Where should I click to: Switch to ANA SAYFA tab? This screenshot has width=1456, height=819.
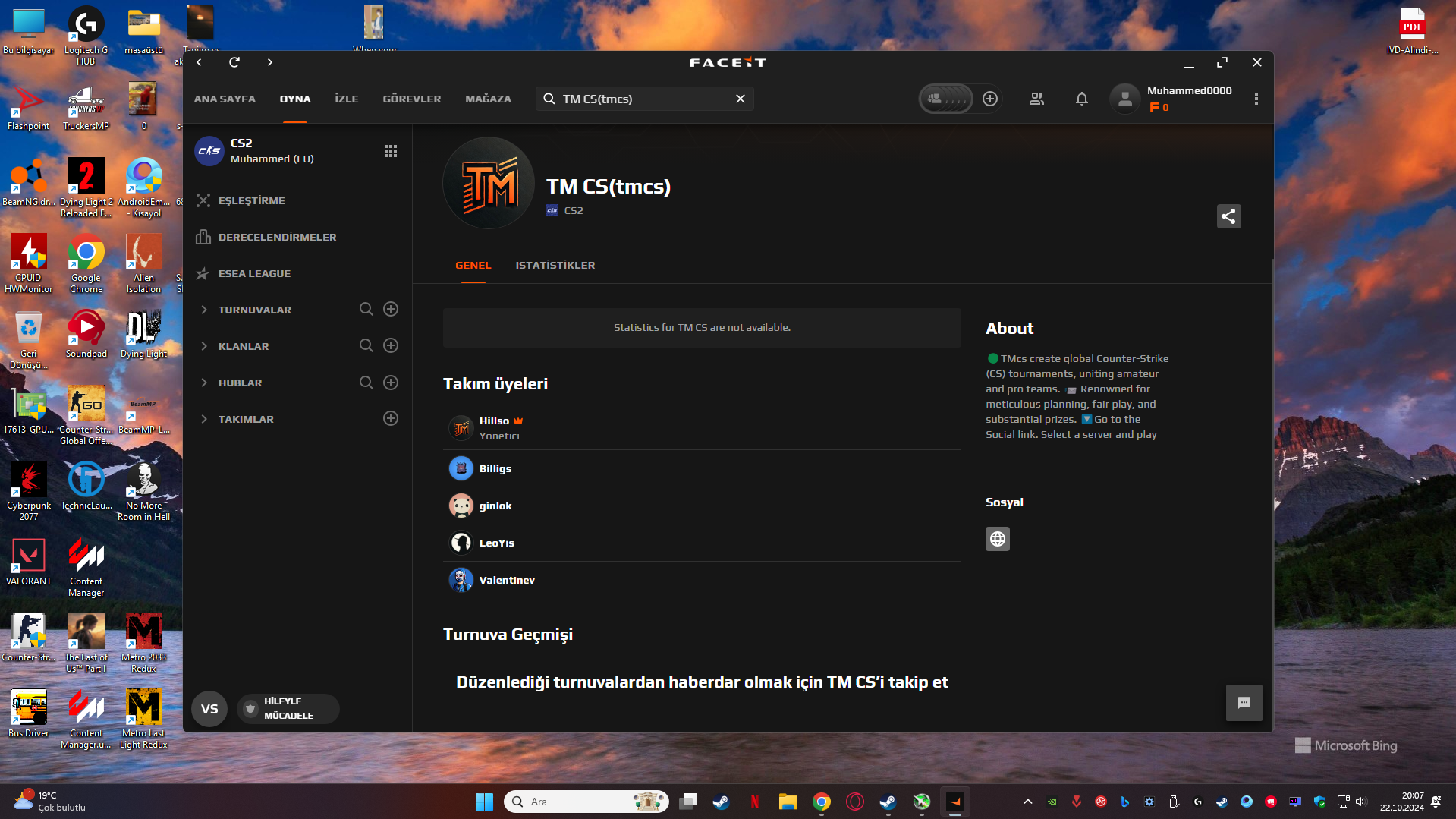tap(225, 99)
